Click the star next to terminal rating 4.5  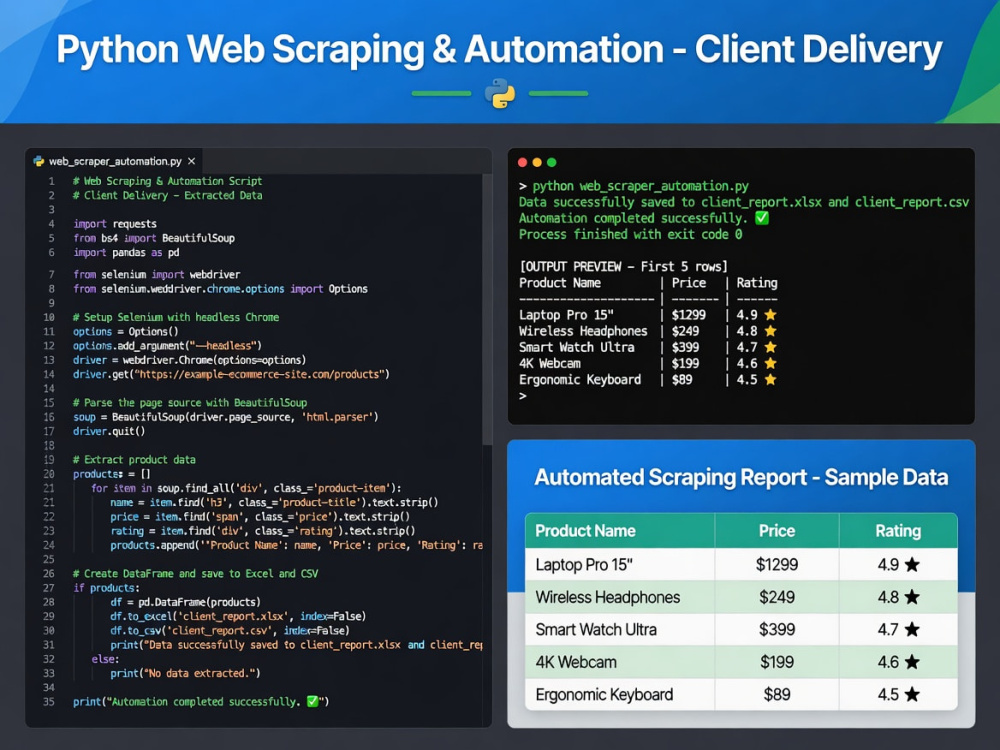(x=770, y=379)
